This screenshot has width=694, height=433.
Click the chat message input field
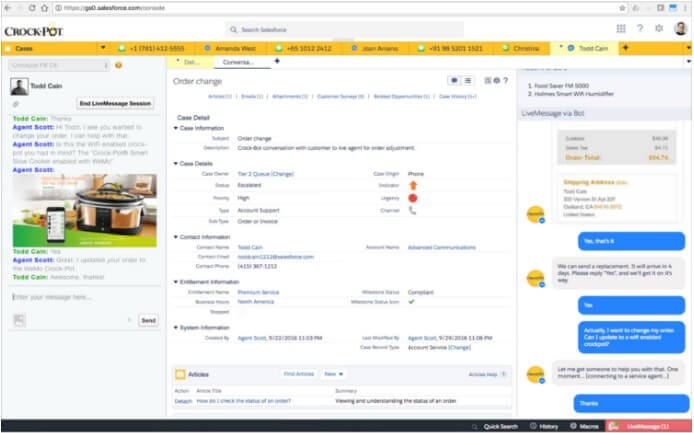coord(84,297)
